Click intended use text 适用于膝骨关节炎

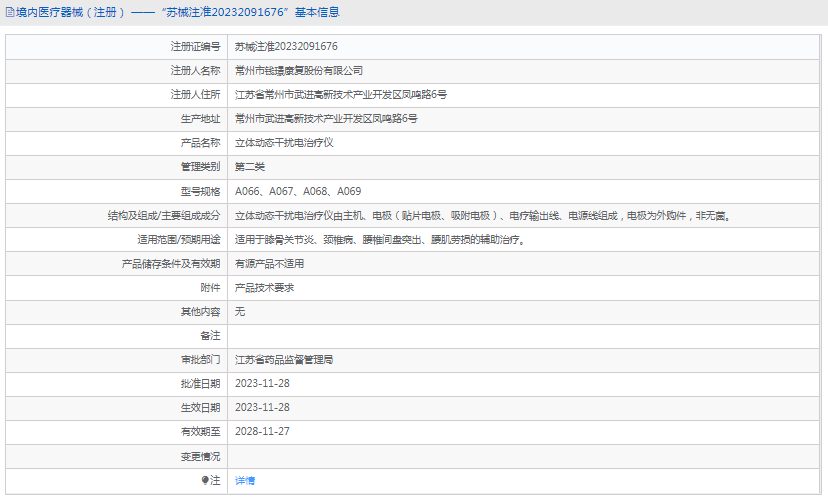[x=380, y=240]
